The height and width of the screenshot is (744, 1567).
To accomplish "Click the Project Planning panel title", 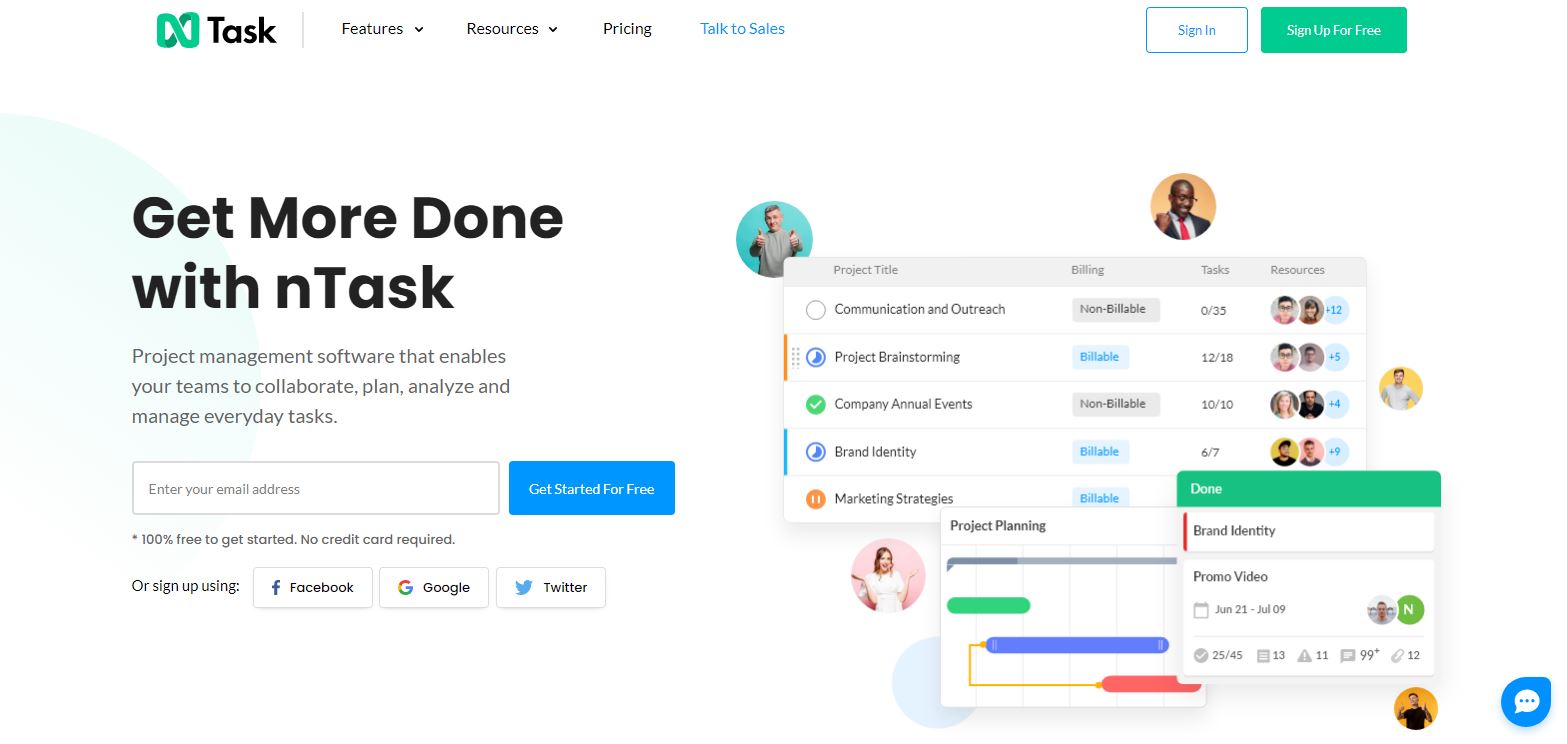I will (998, 526).
